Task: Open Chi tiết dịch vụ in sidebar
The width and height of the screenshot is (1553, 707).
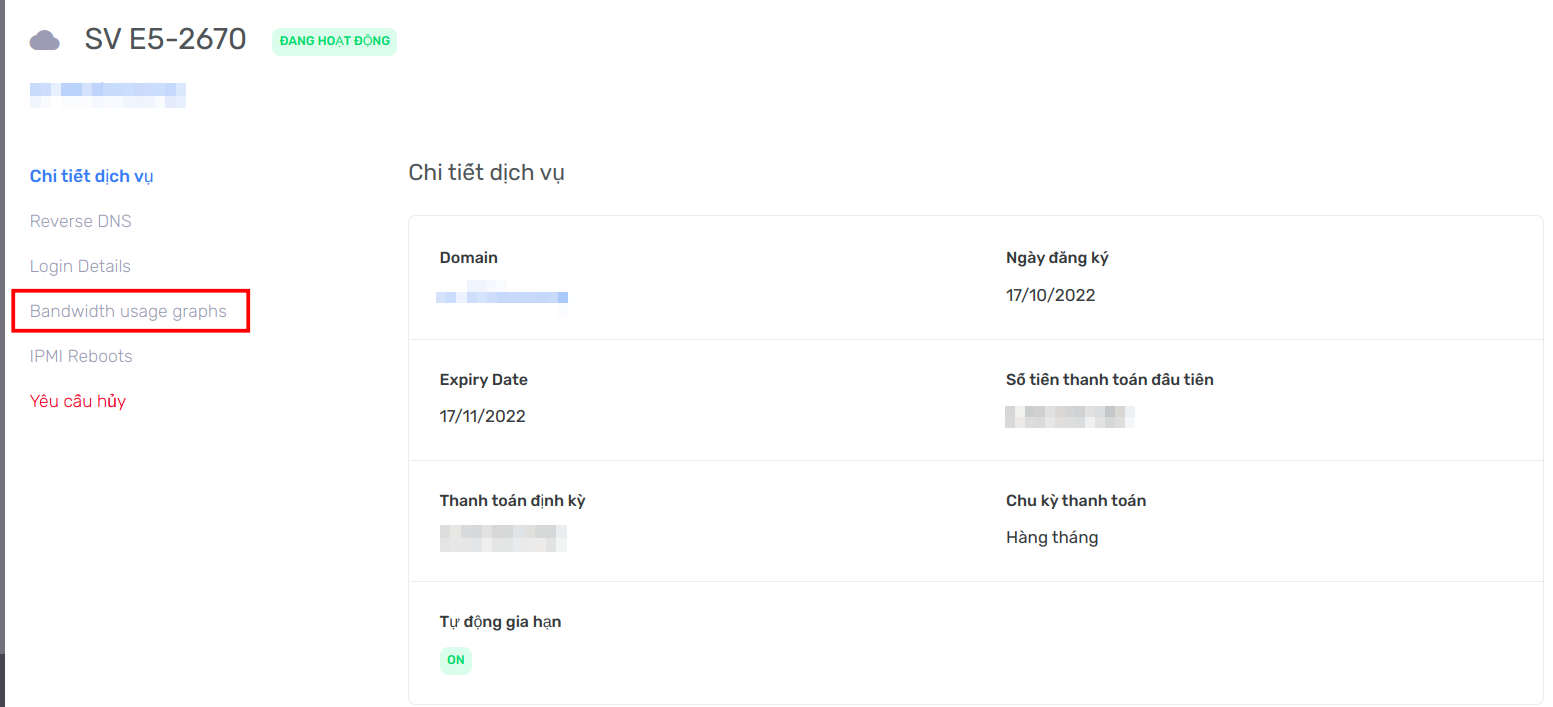Action: point(91,176)
